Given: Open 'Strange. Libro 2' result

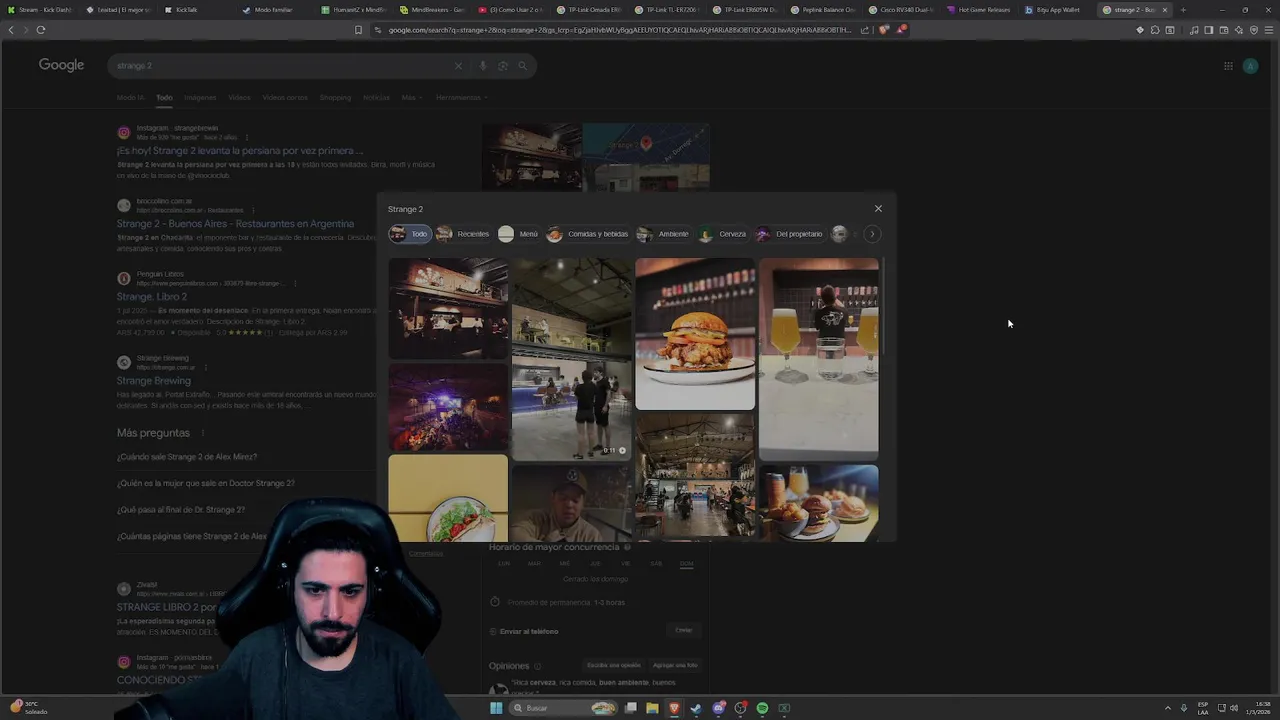Looking at the screenshot, I should (152, 297).
